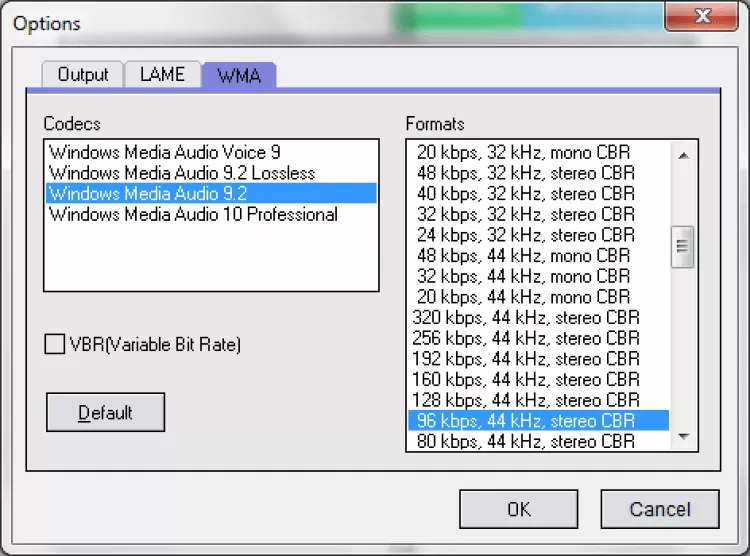Pick 192 kbps, 44 kHz, stereo CBR format
Viewport: 750px width, 556px height.
coord(526,358)
